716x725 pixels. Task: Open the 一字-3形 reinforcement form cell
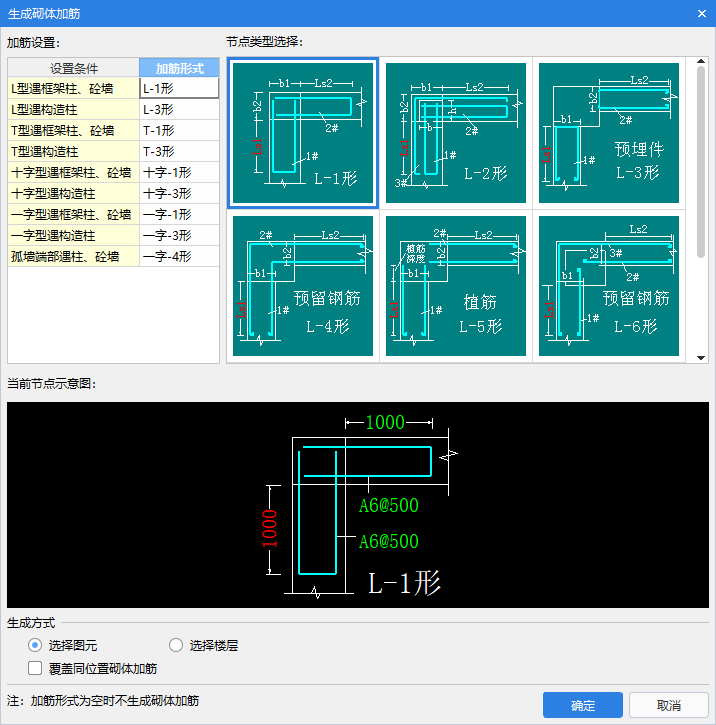[x=179, y=235]
